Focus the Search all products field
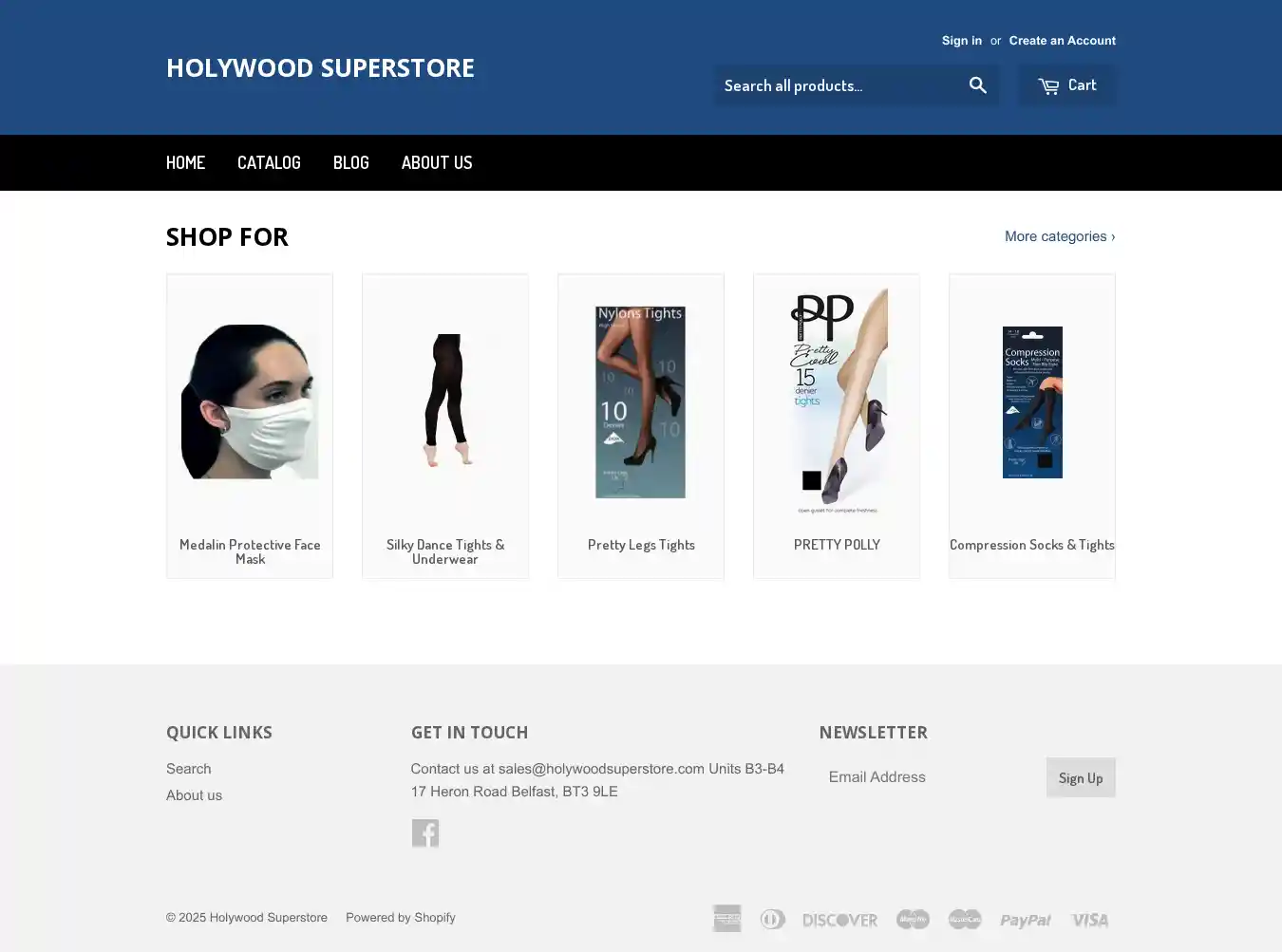Screen dimensions: 1282x952 (837, 85)
